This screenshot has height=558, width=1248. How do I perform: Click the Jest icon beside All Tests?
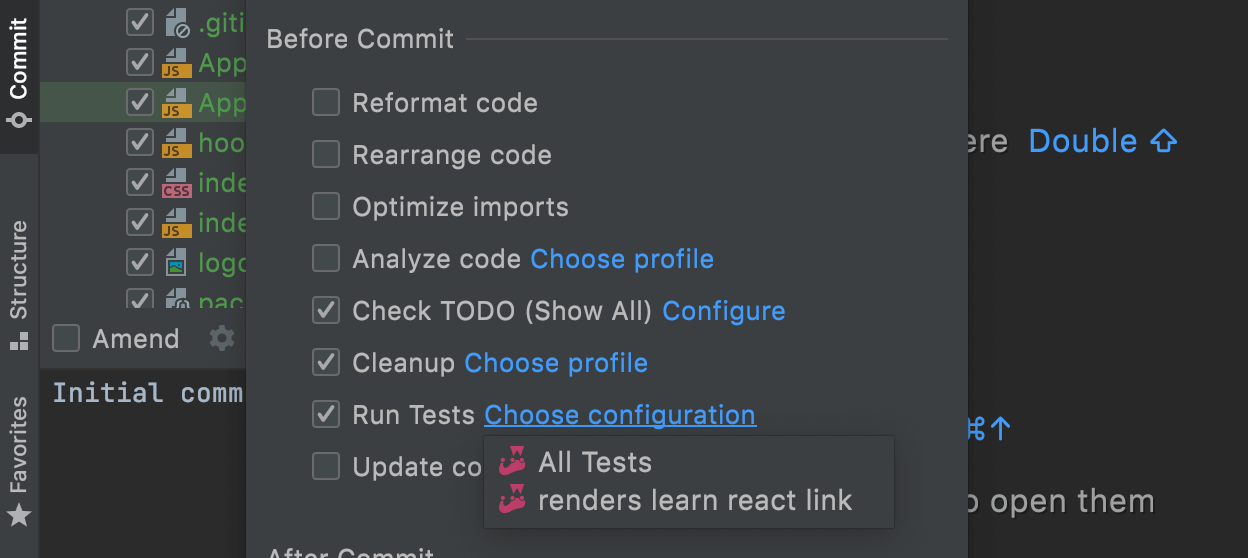click(x=513, y=462)
